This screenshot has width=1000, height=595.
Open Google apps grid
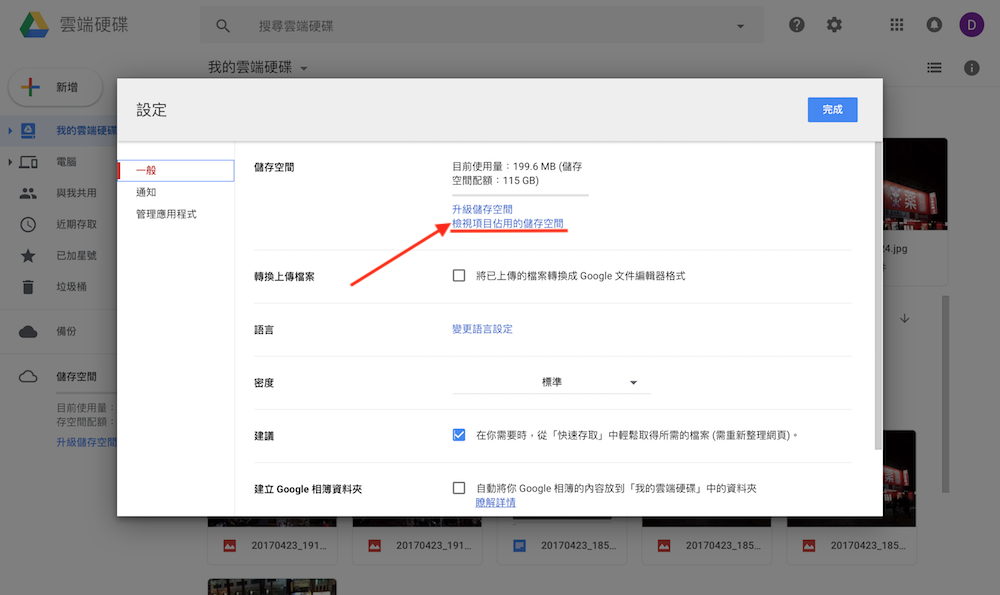(x=896, y=24)
